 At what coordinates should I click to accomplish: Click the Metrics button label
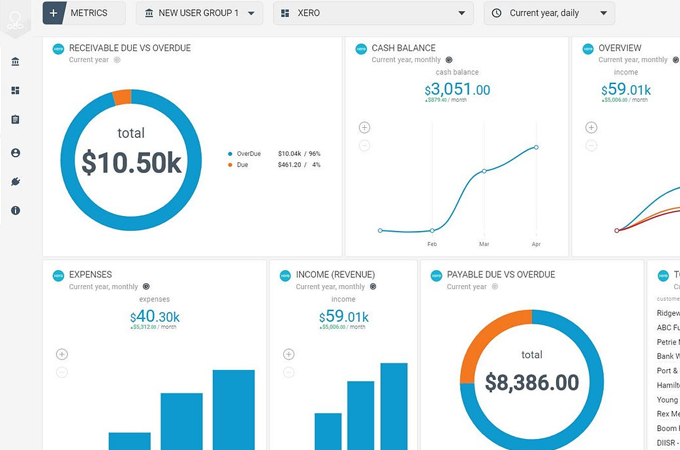point(91,14)
